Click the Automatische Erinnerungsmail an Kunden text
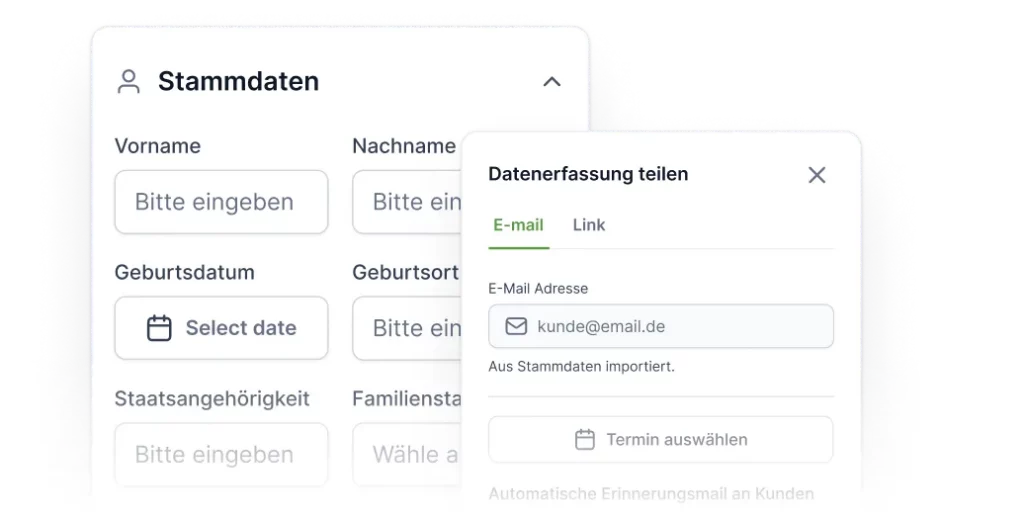This screenshot has width=1024, height=520. 651,494
